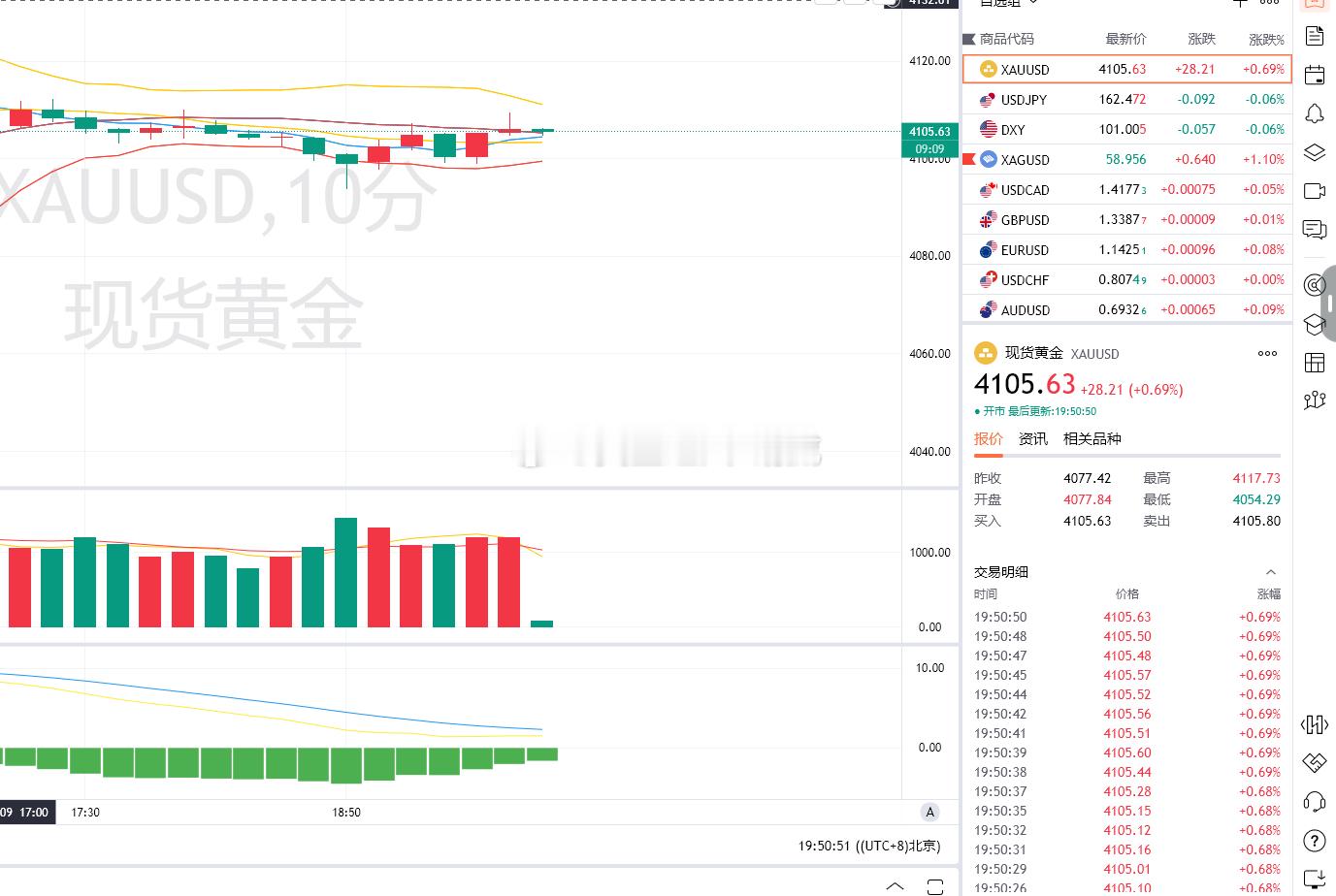
Task: Click the GBPUSD flag pair icon
Action: (988, 219)
